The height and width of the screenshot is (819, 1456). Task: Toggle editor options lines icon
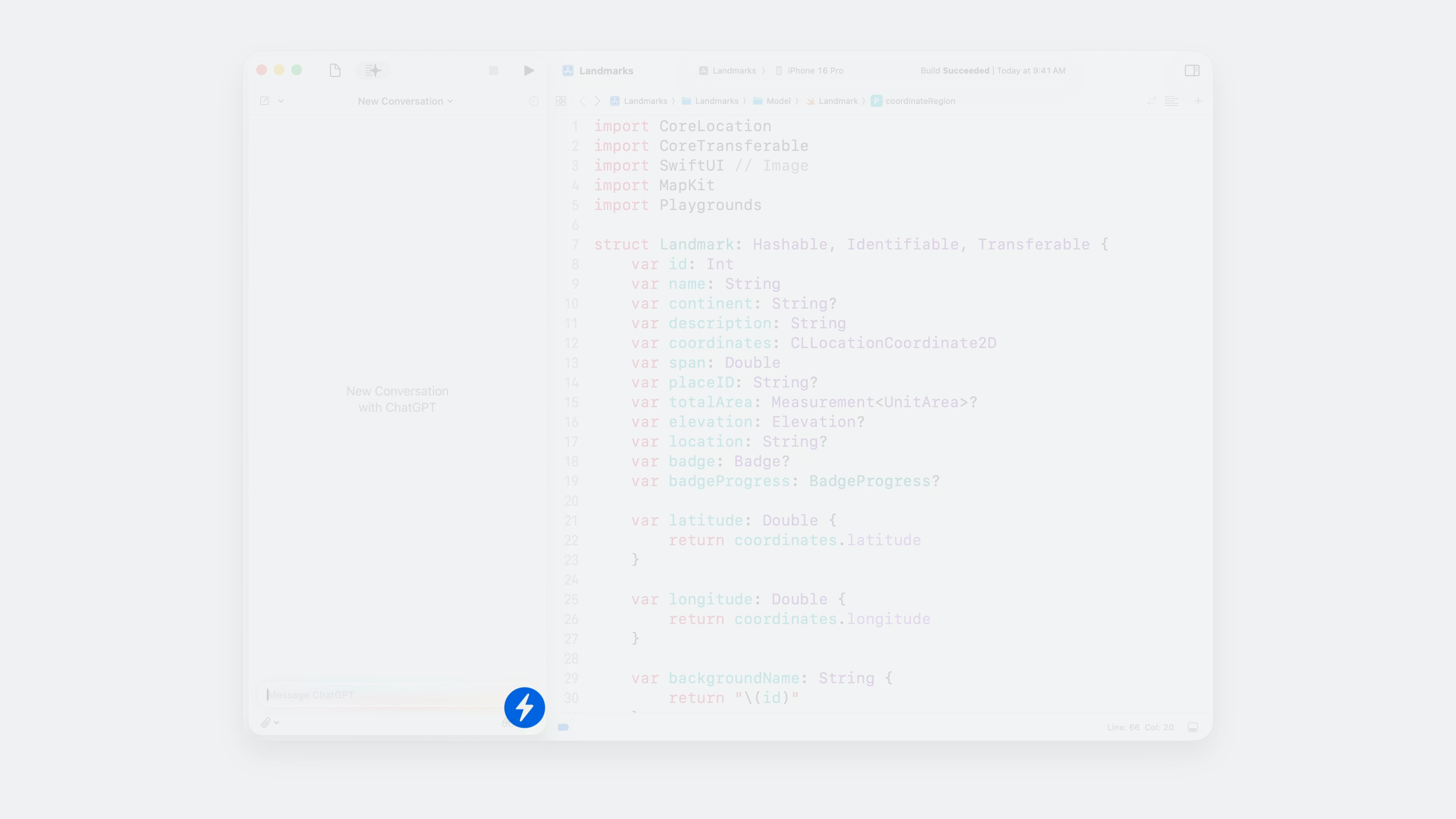click(x=1171, y=101)
